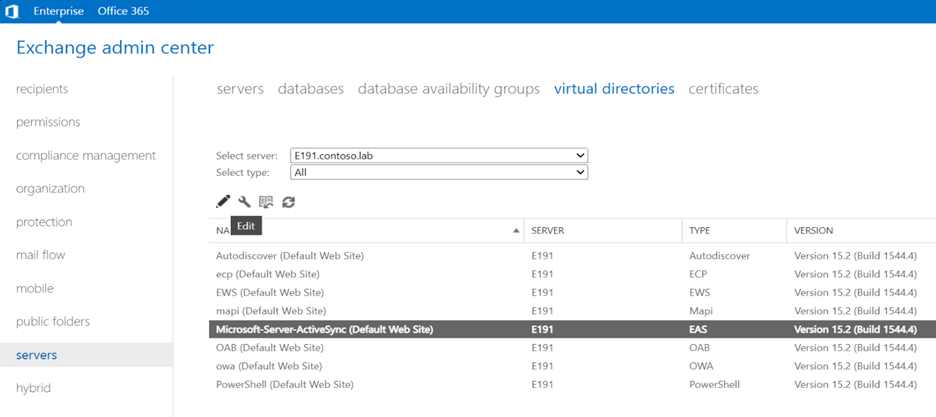Open the Select type dropdown

pos(439,172)
